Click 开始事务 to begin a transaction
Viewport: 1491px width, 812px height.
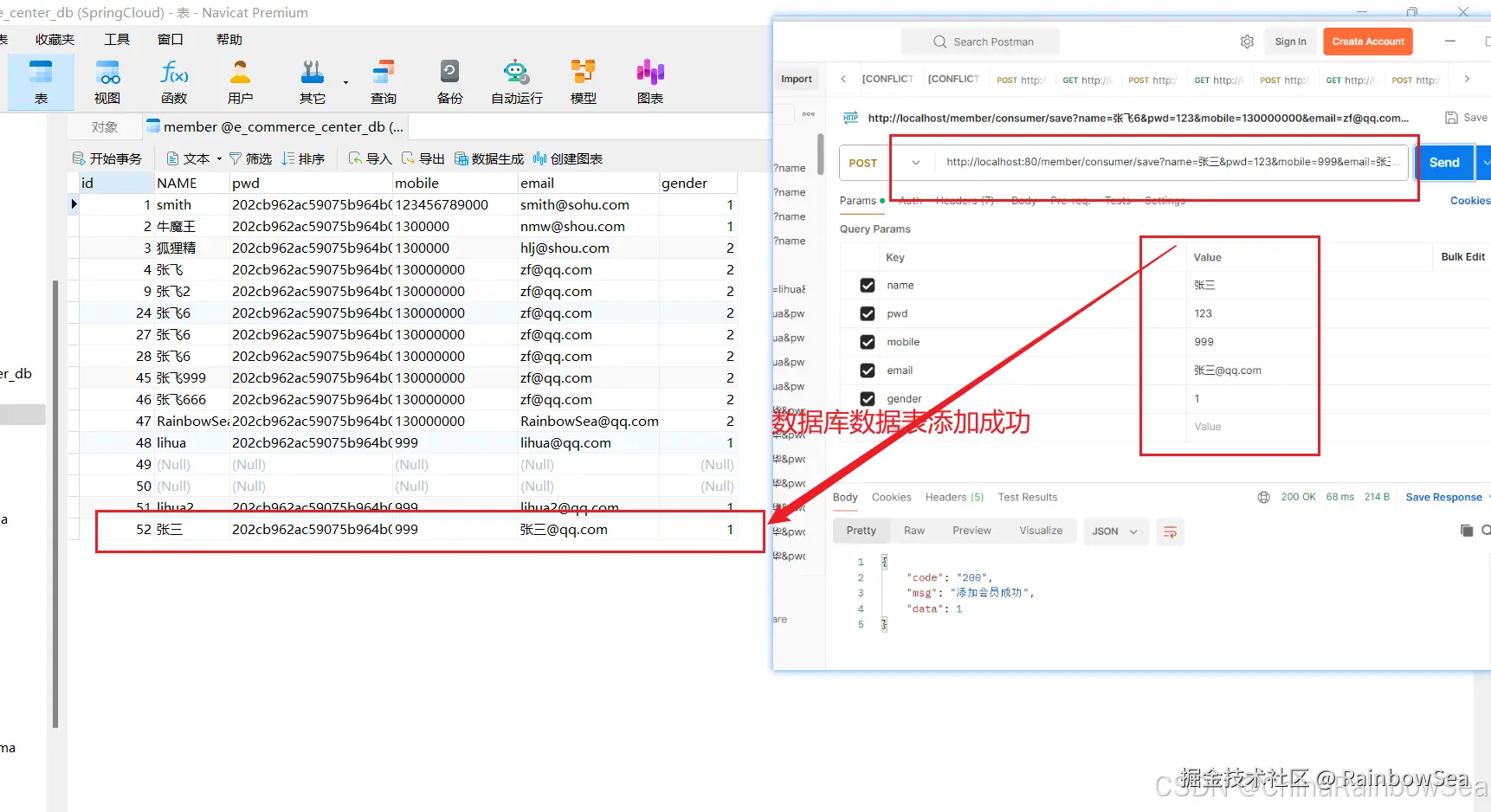click(x=107, y=158)
